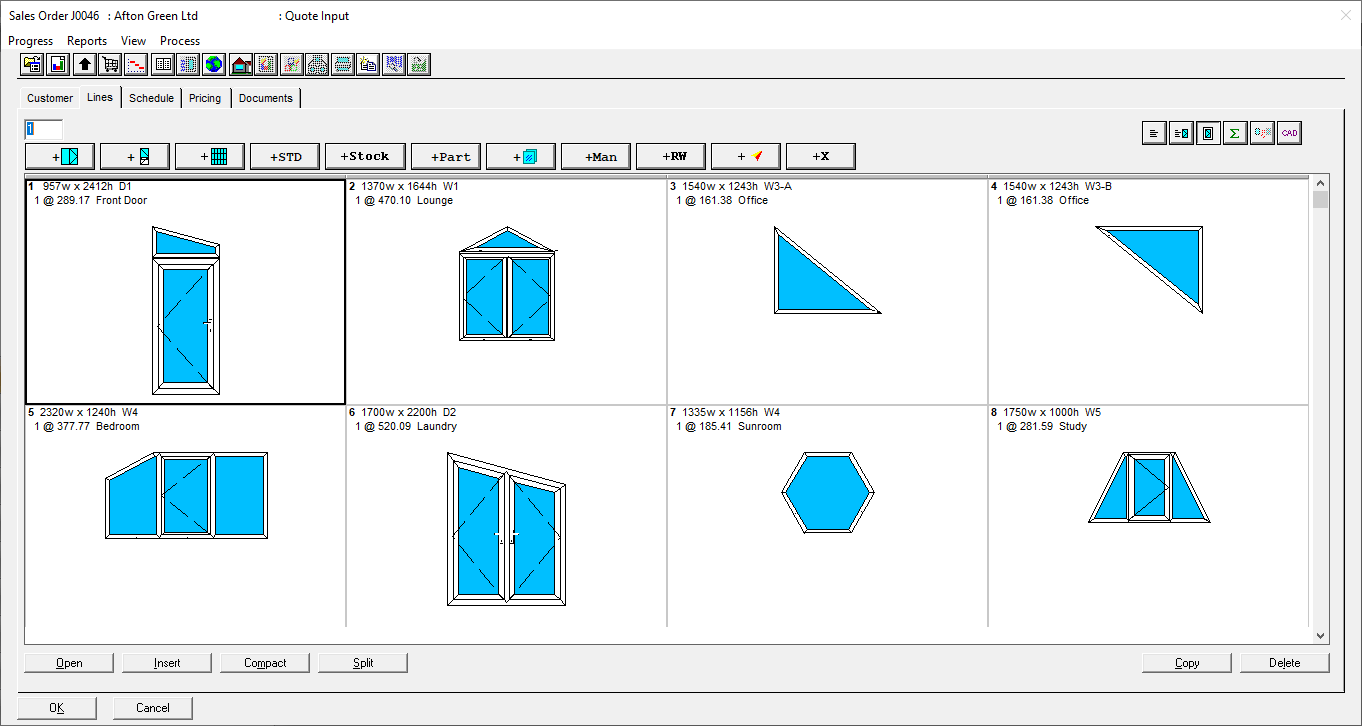This screenshot has width=1362, height=726.
Task: Open the Reports menu
Action: click(x=87, y=41)
